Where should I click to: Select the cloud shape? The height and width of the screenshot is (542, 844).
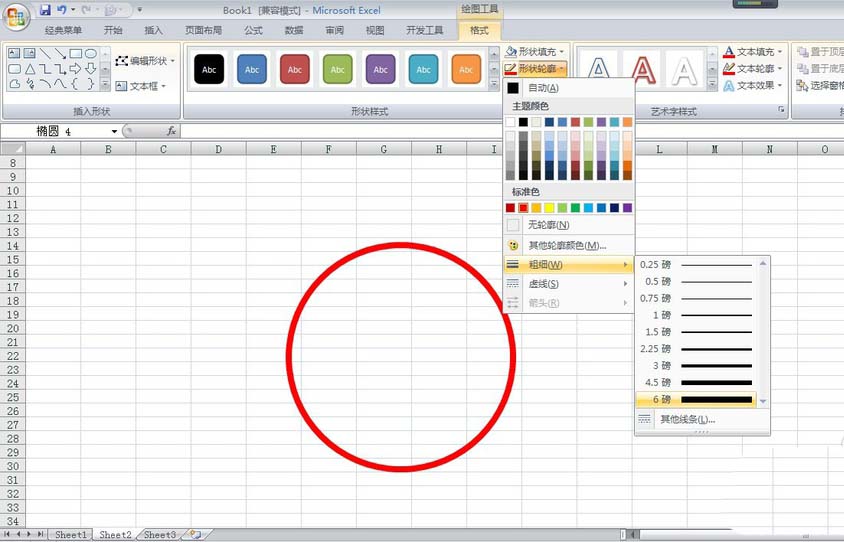tap(15, 84)
